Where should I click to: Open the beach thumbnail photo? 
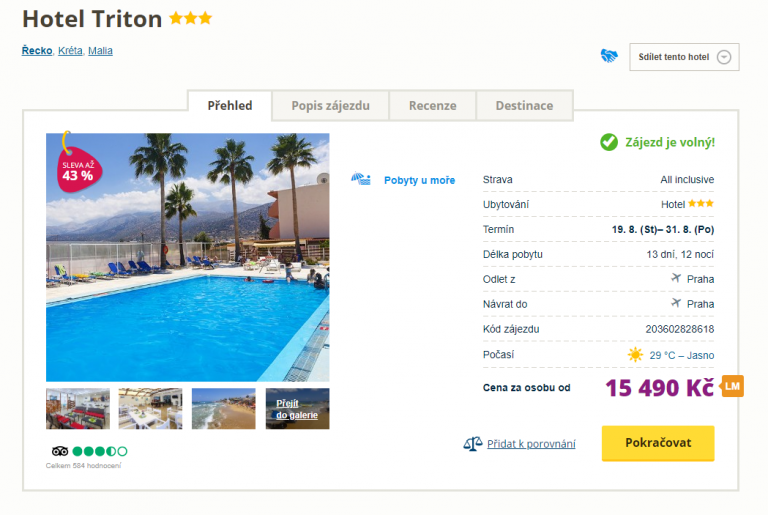coord(223,409)
